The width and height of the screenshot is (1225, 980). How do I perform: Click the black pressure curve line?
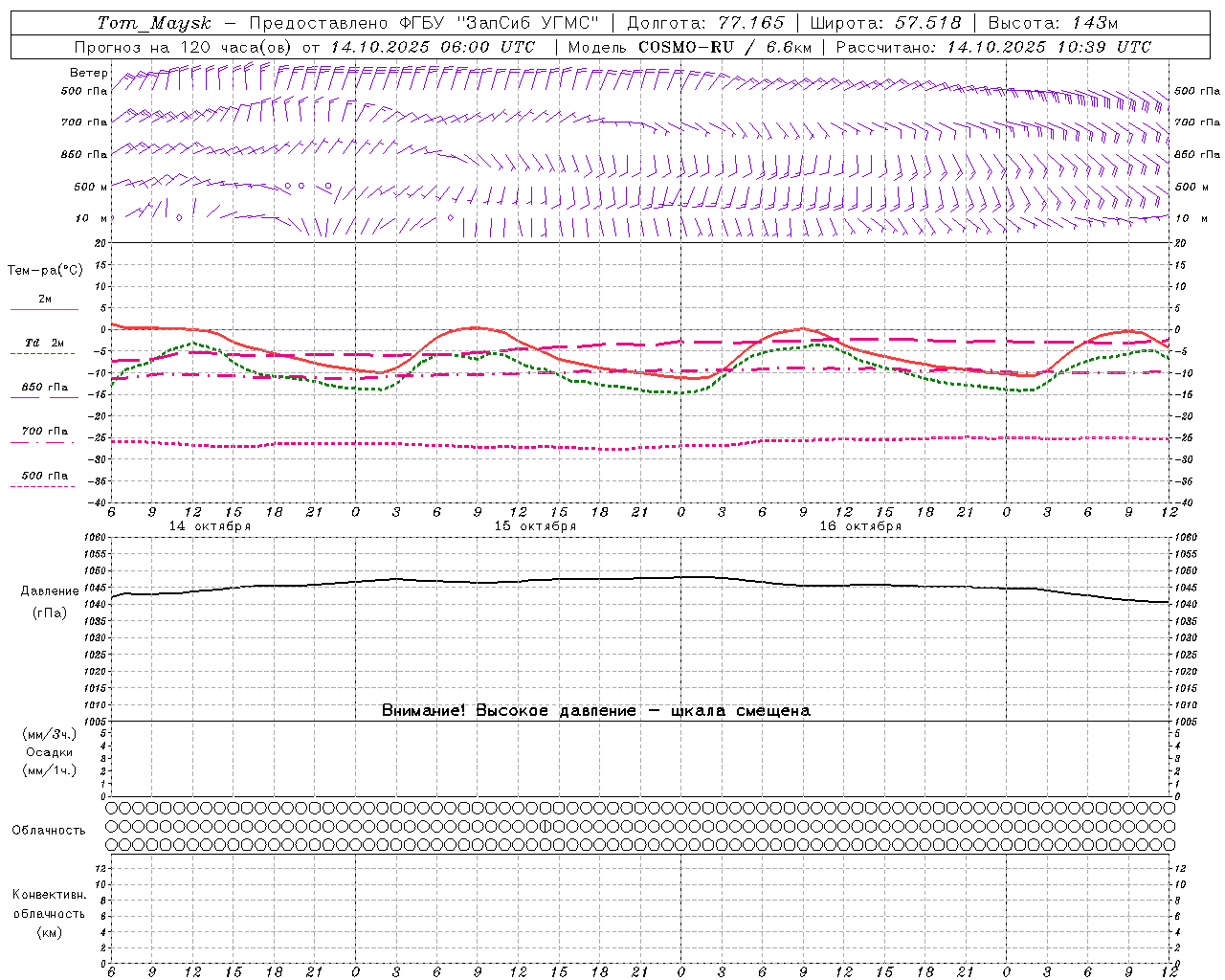click(x=641, y=579)
